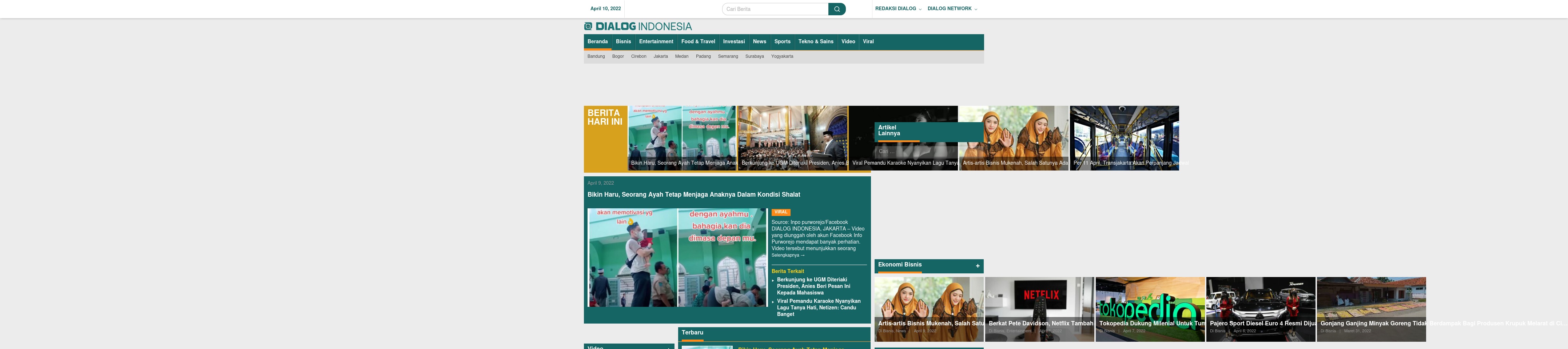Click the large mosque featured article image
This screenshot has width=1568, height=349.
(677, 258)
